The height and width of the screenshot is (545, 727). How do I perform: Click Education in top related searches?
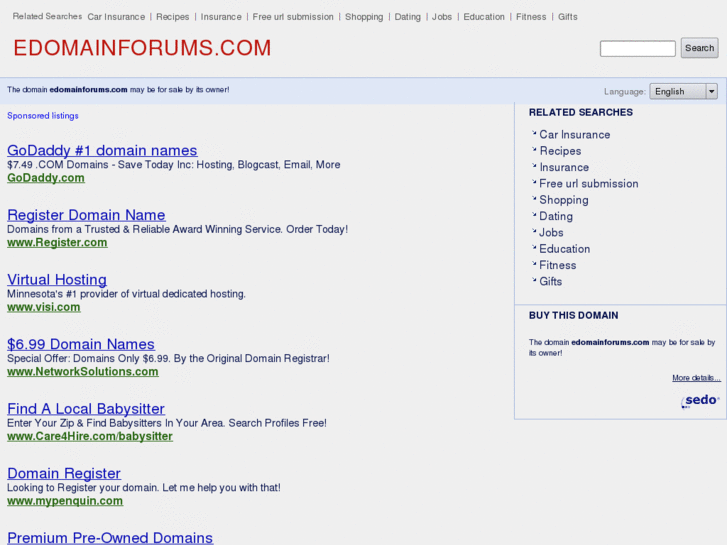(x=484, y=17)
